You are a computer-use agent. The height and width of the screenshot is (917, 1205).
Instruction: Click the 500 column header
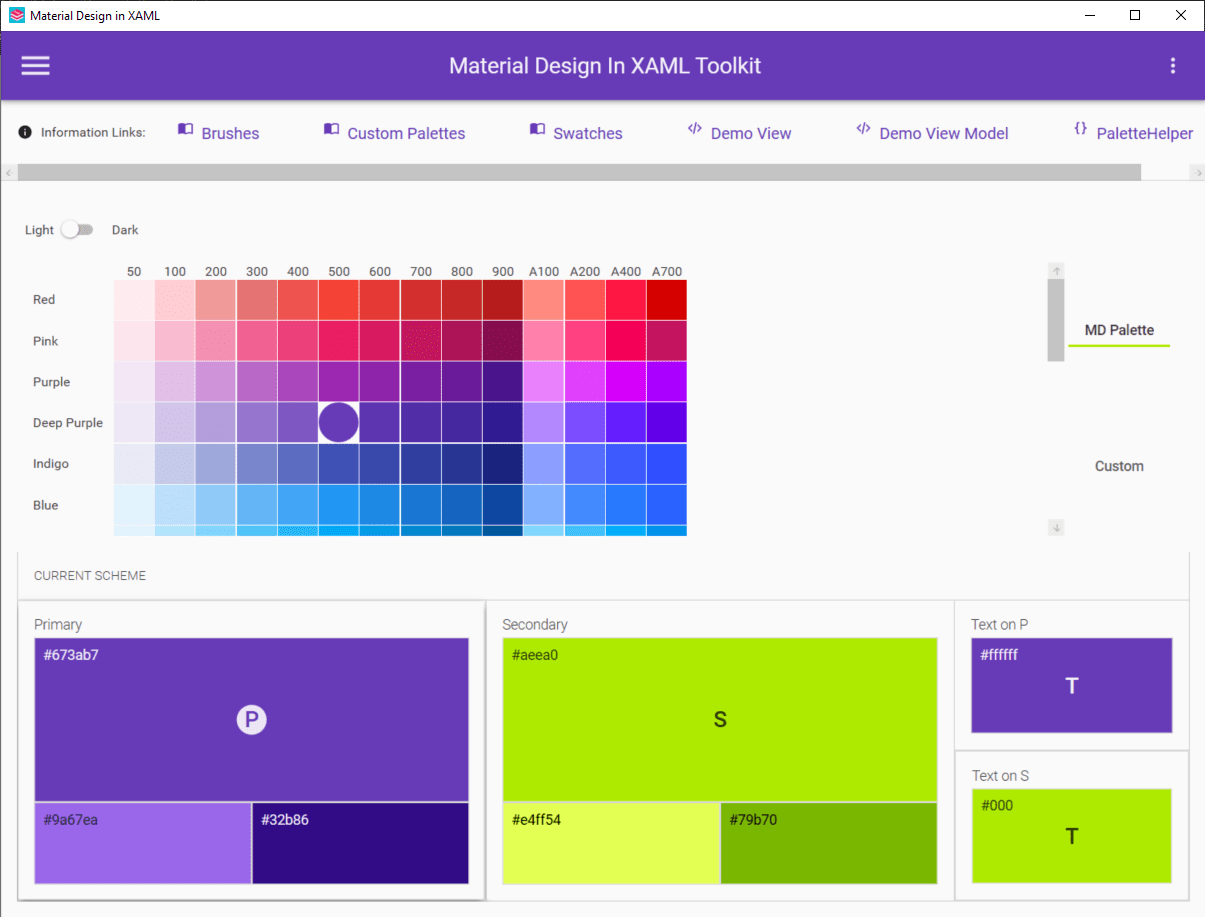339,272
